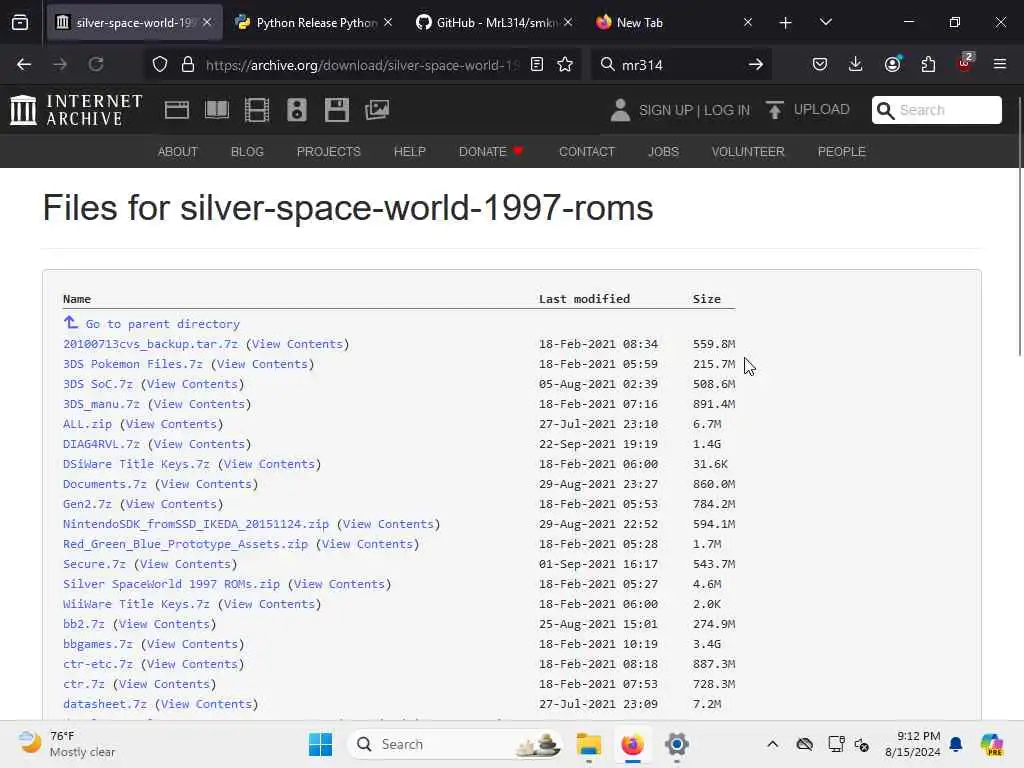This screenshot has width=1024, height=768.
Task: Open the extensions puzzle icon
Action: point(928,65)
